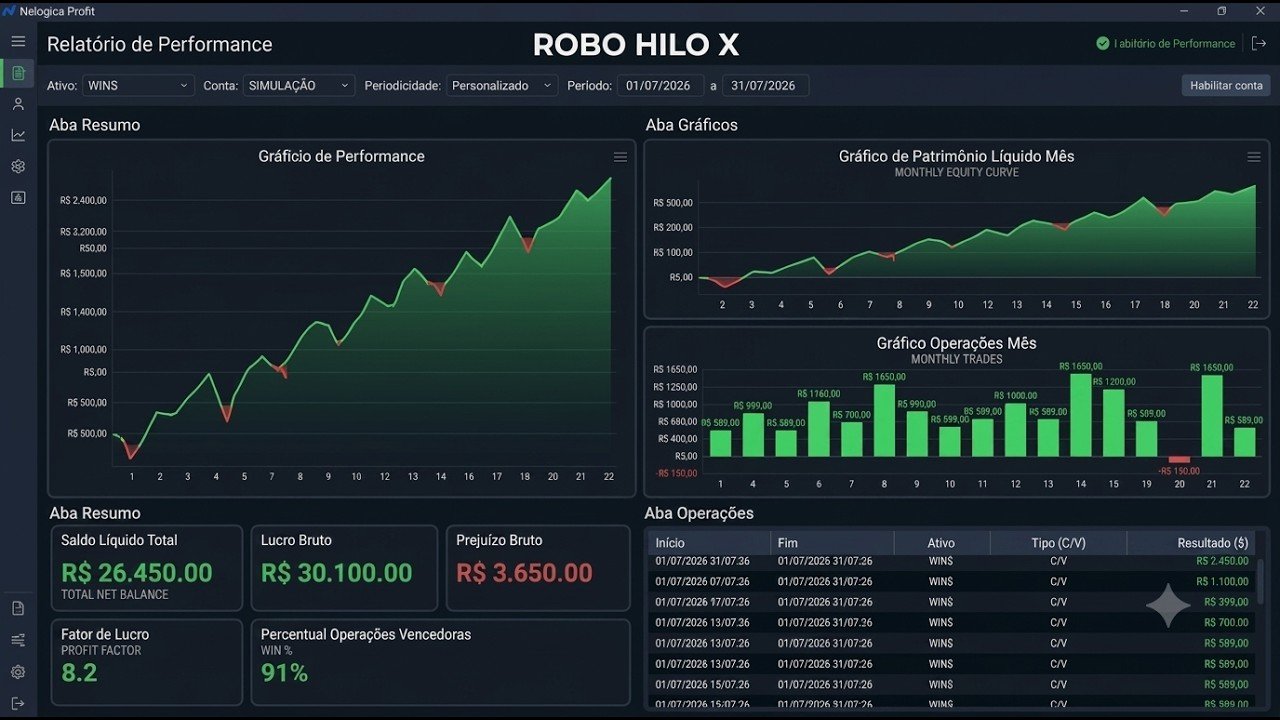The image size is (1280, 720).
Task: Click the Início cell 01/07/2026 07/07.26
Action: tap(702, 582)
